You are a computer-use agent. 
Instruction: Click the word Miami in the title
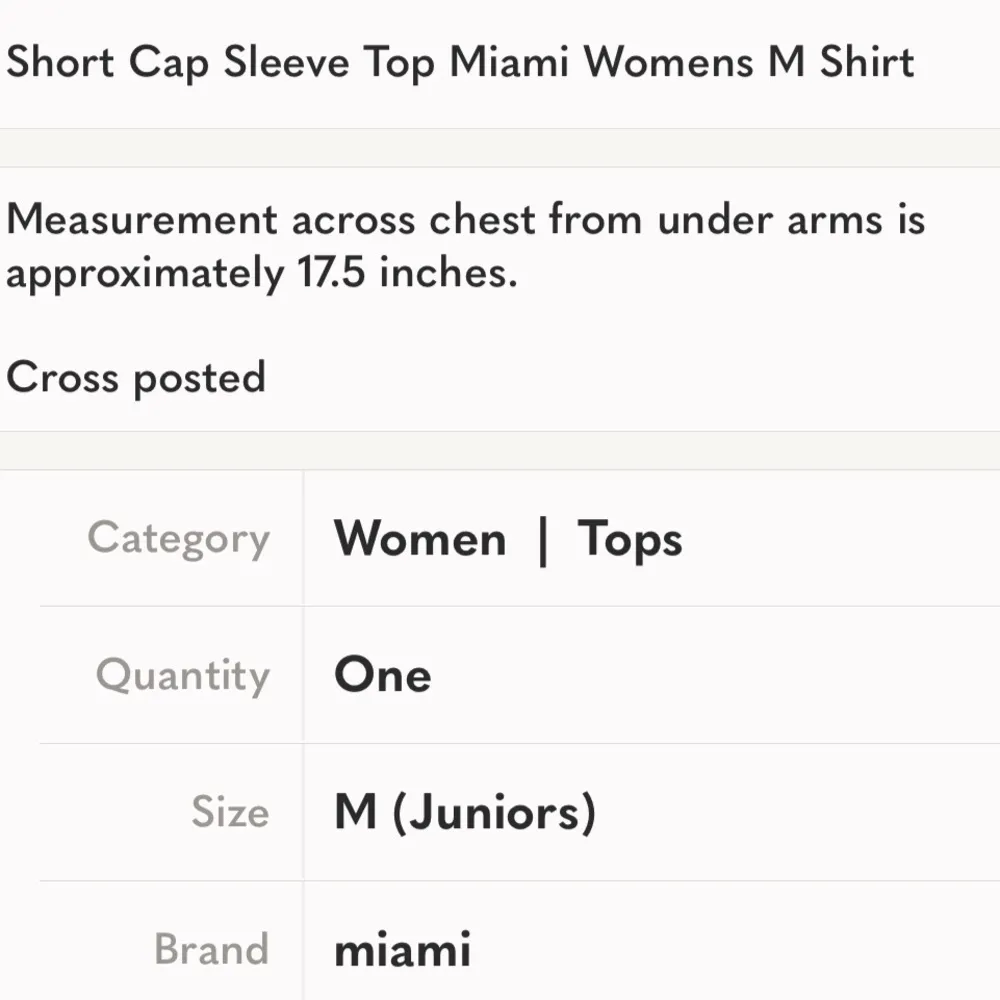[x=510, y=62]
